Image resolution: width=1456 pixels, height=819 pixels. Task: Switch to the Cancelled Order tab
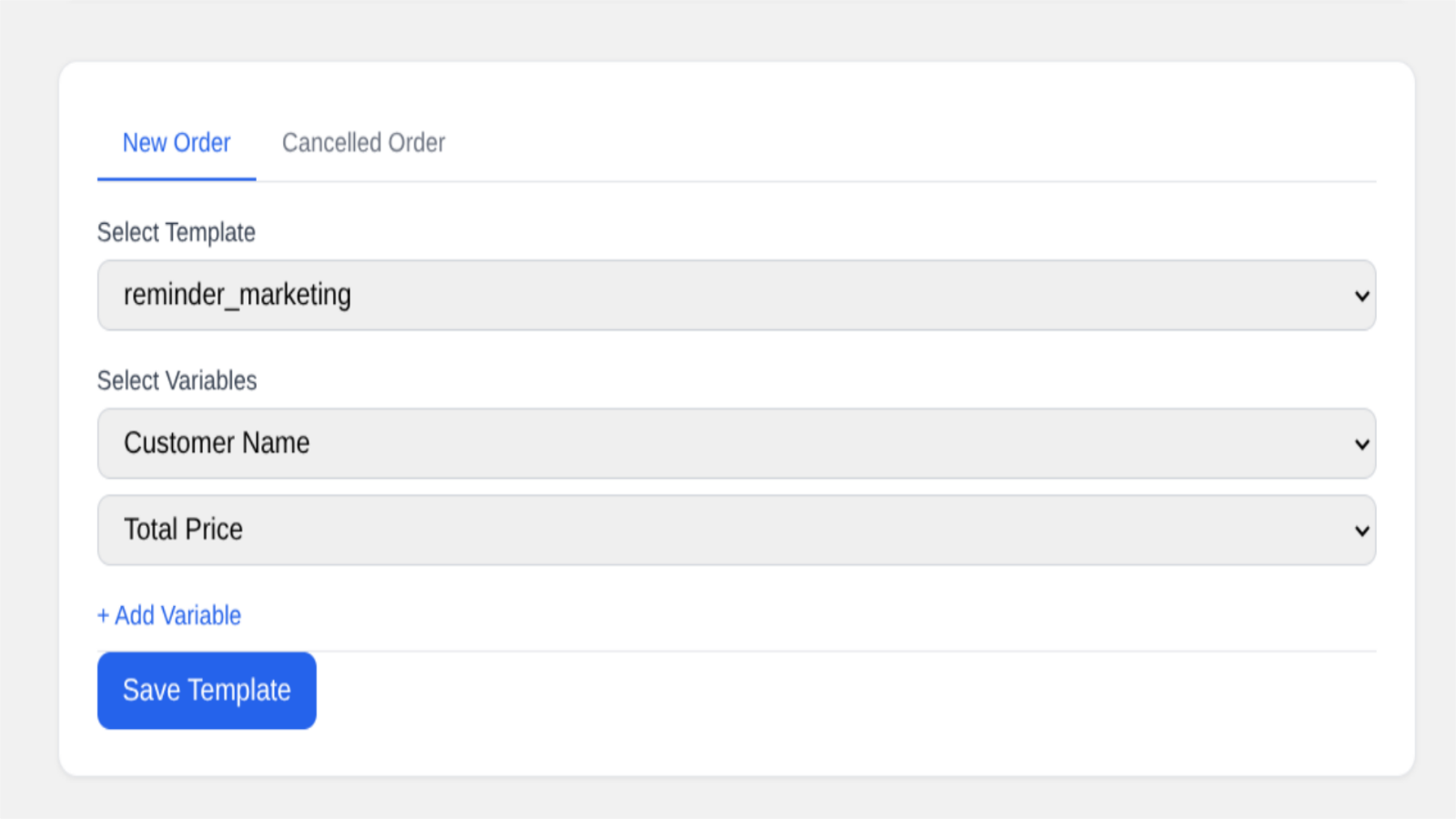pyautogui.click(x=363, y=143)
